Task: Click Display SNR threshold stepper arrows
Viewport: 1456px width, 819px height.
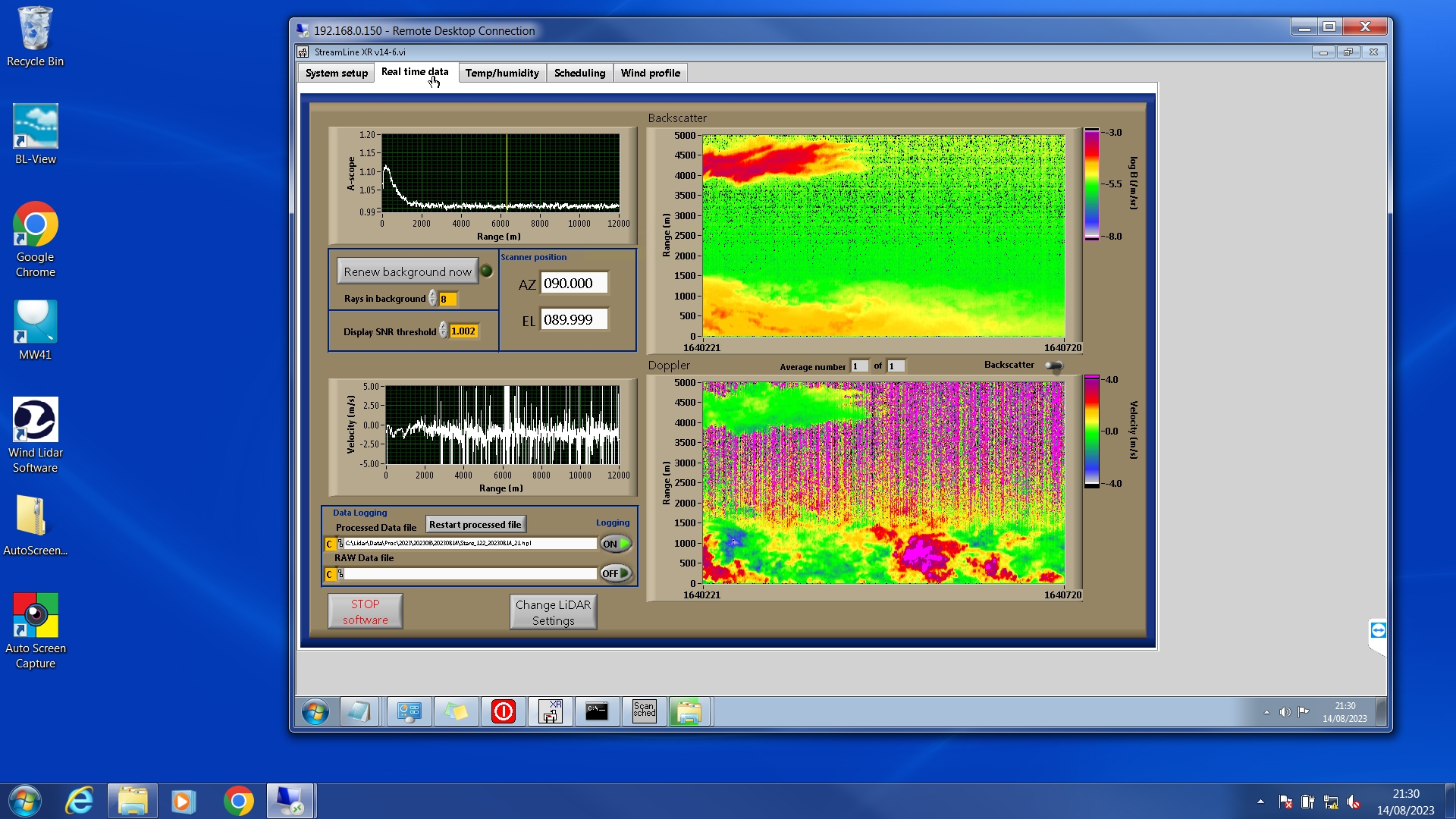Action: point(443,330)
